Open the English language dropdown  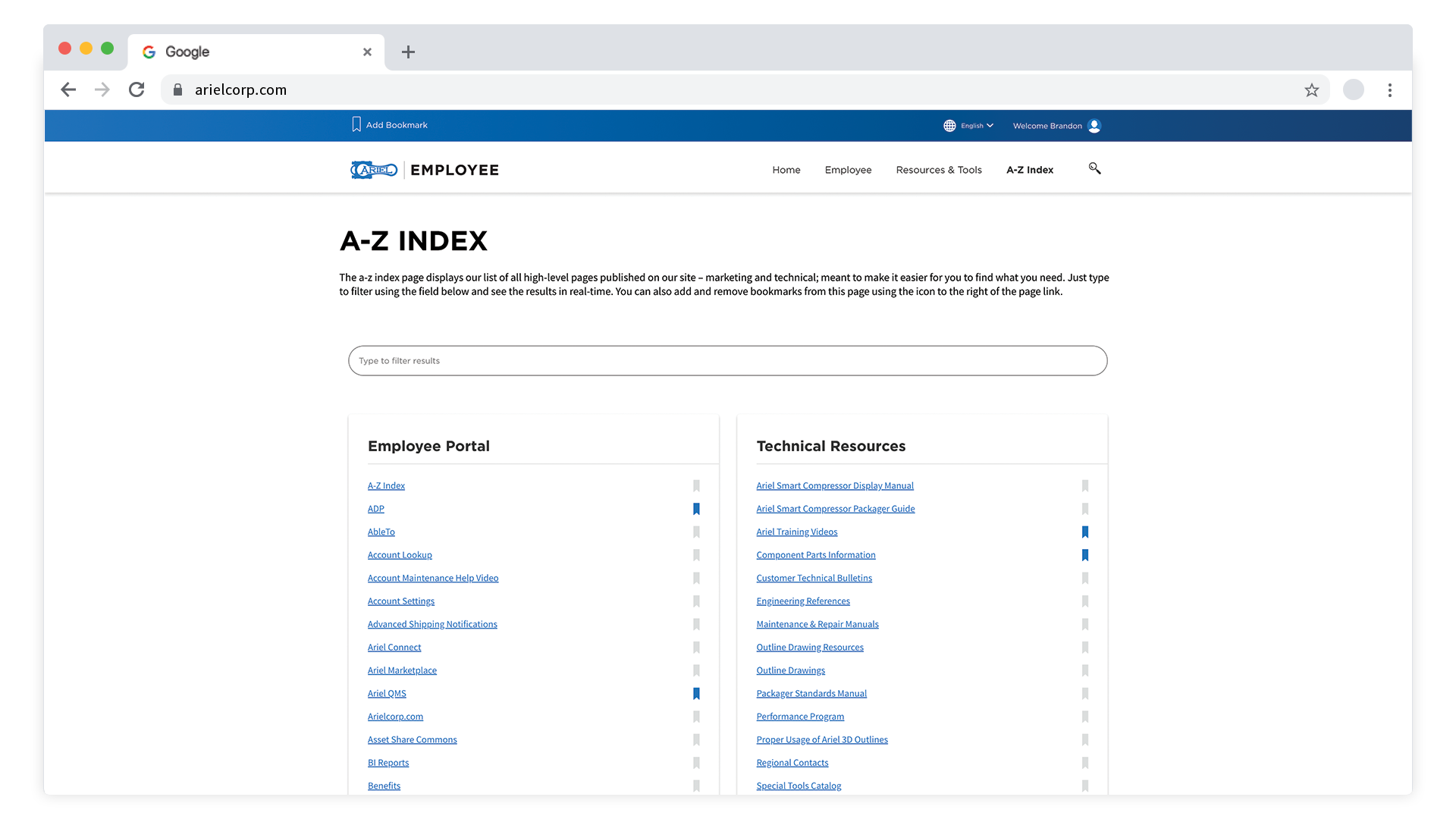coord(977,126)
